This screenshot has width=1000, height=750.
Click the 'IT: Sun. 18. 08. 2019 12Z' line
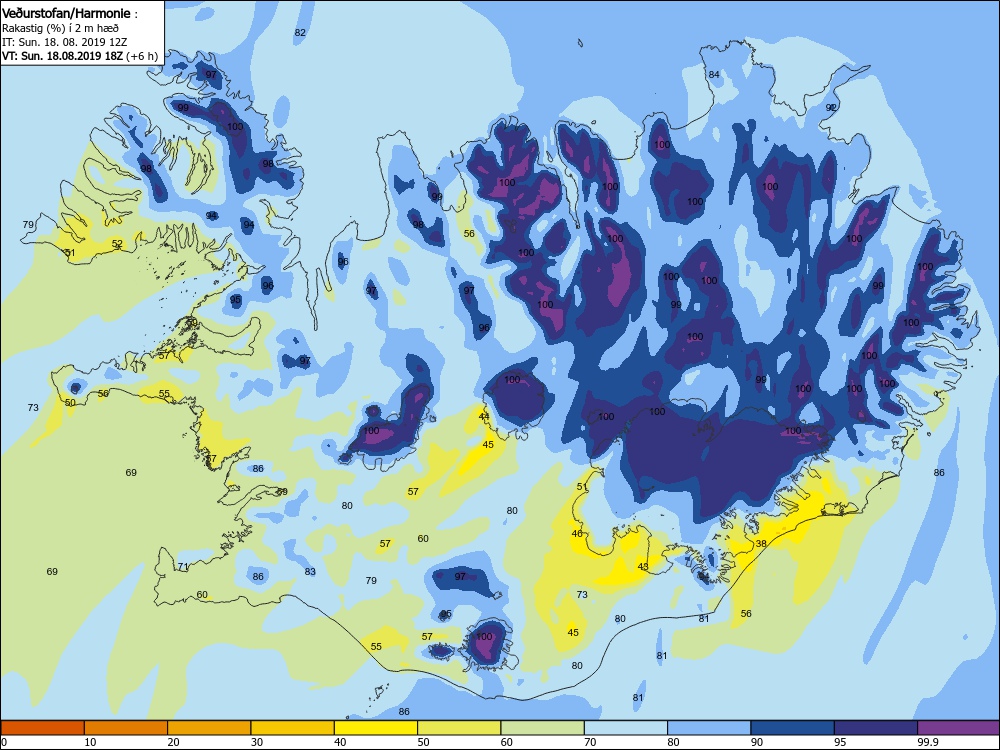[64, 42]
